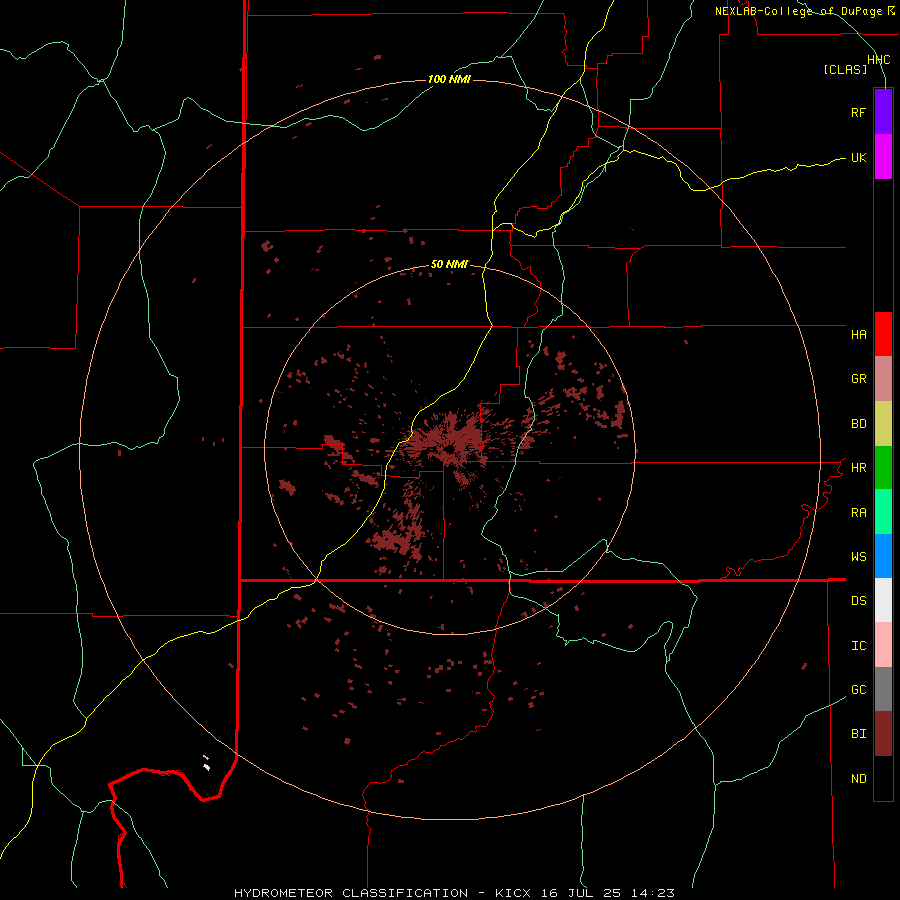Click the NEXLAB-College of DuPage credit
Viewport: 900px width, 900px height.
click(x=799, y=11)
